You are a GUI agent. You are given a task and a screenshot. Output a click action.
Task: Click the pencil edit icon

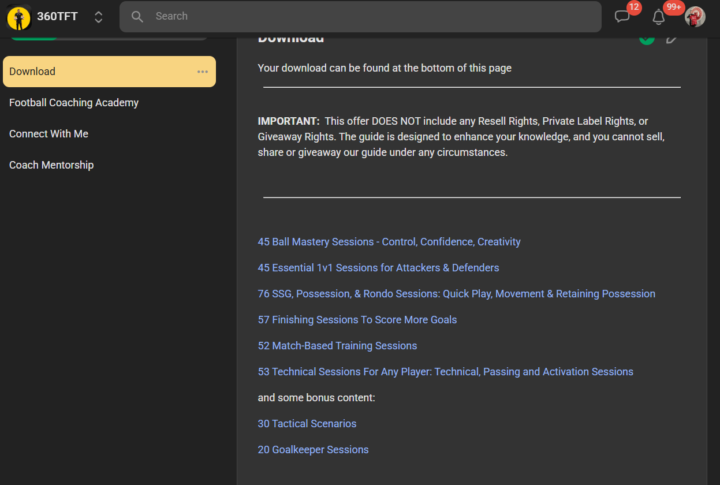pos(672,38)
